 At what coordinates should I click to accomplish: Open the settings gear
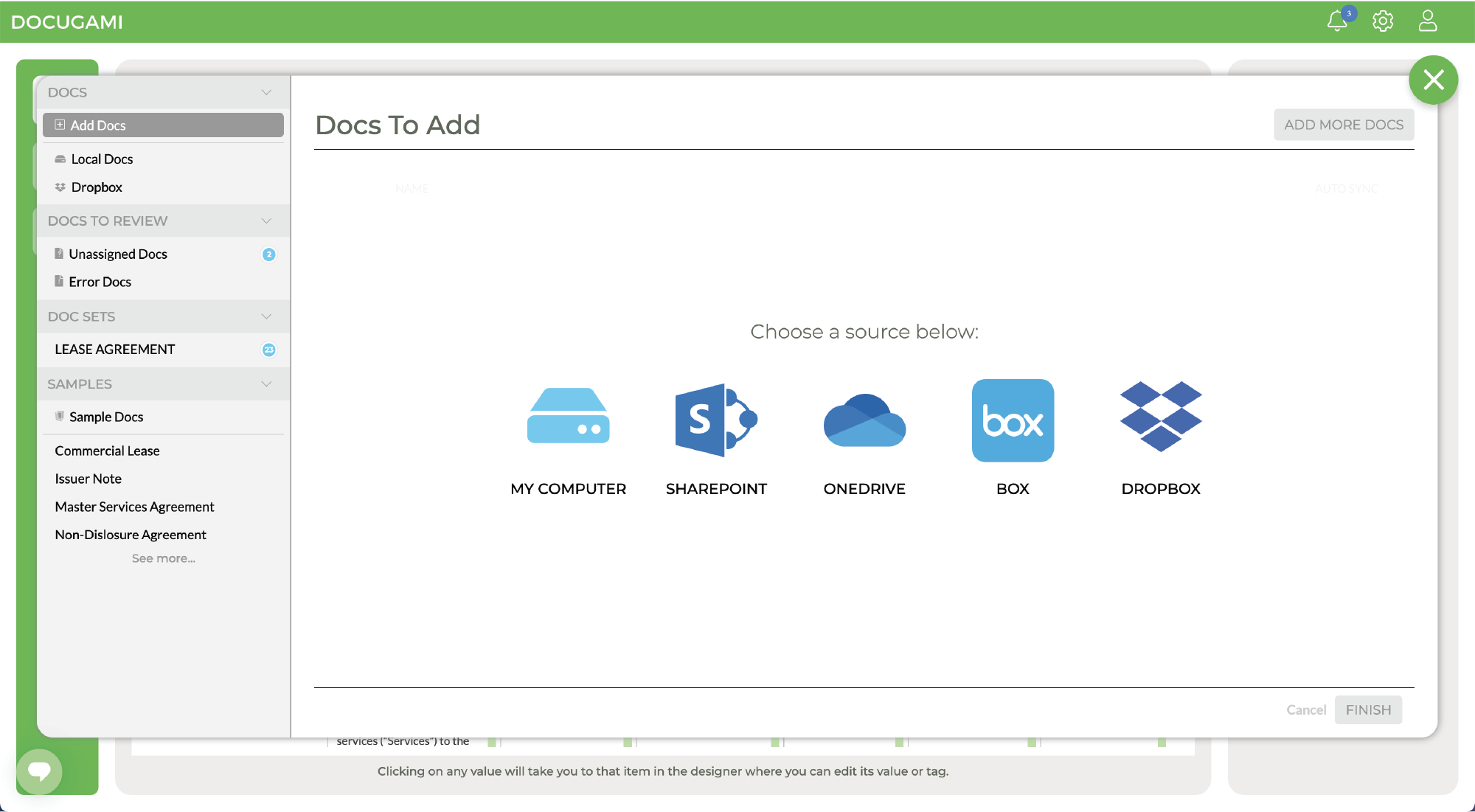(1383, 21)
